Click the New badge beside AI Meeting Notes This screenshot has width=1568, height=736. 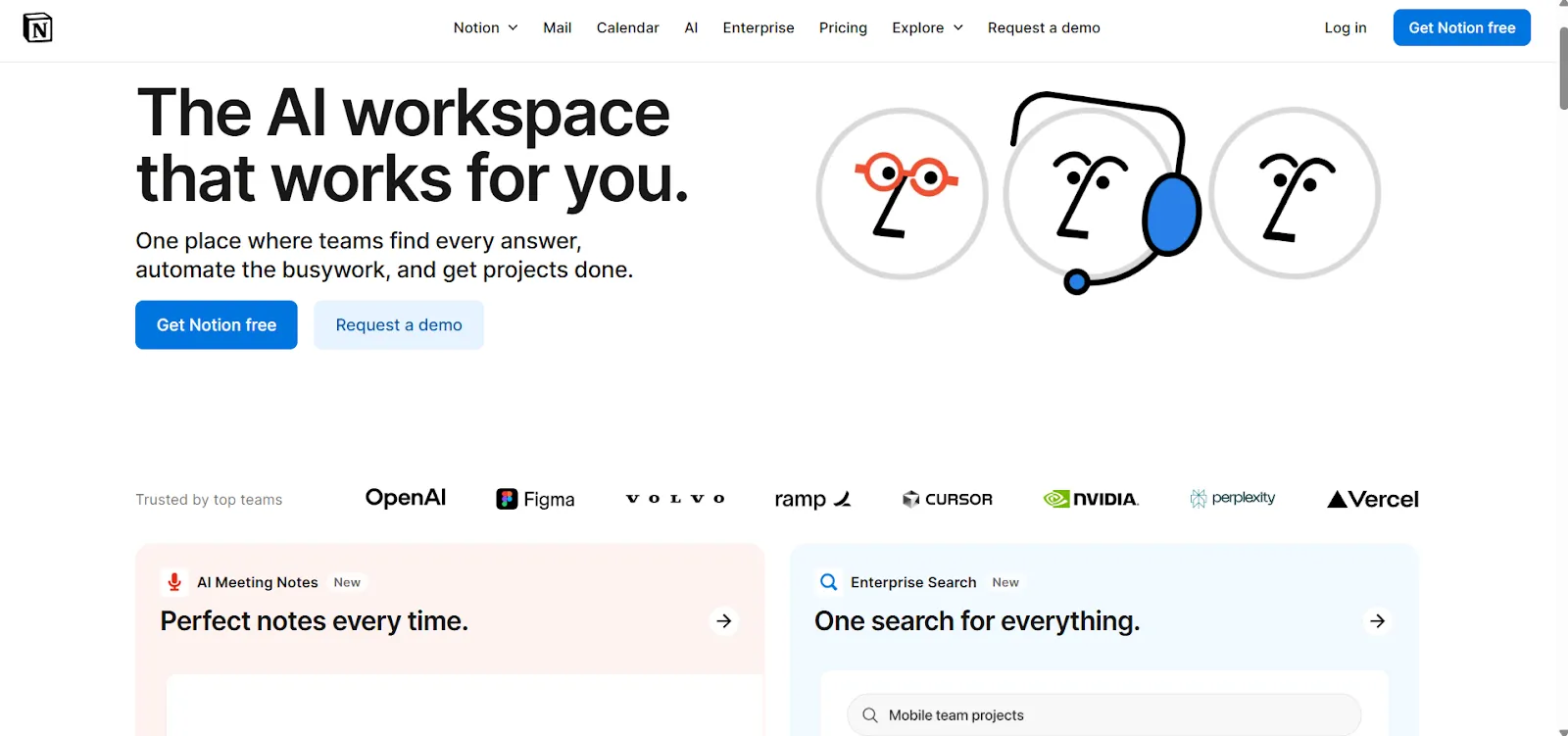pyautogui.click(x=347, y=582)
